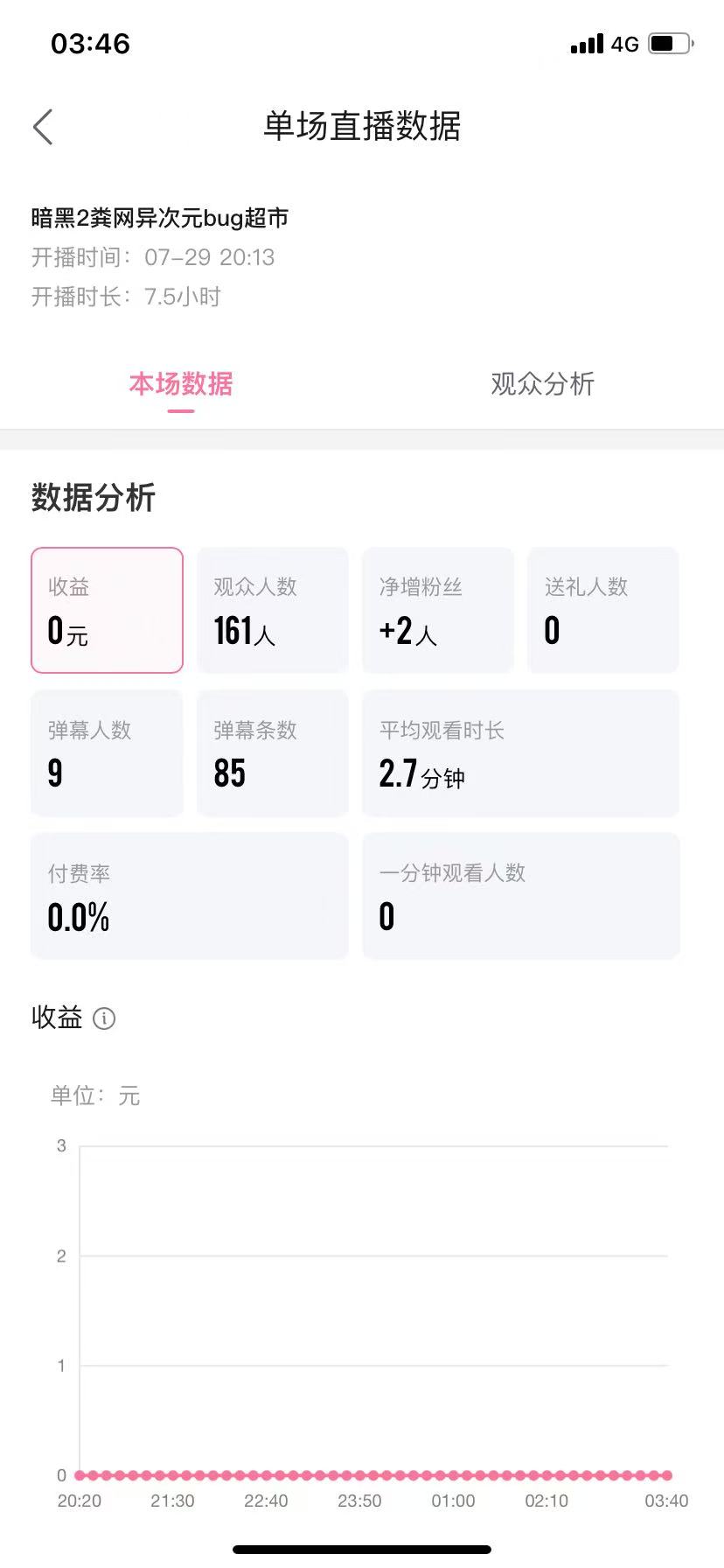This screenshot has height=1568, width=724.
Task: Tap the home indicator bar
Action: (x=362, y=1549)
